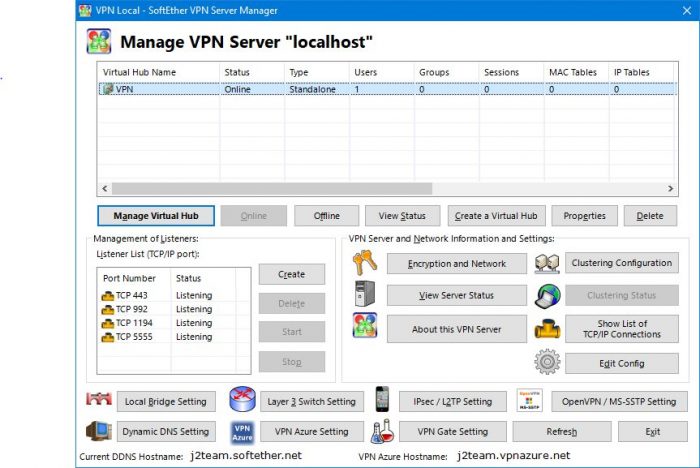Image resolution: width=700 pixels, height=468 pixels.
Task: Click the listener icon for TCP 5555
Action: (x=108, y=337)
